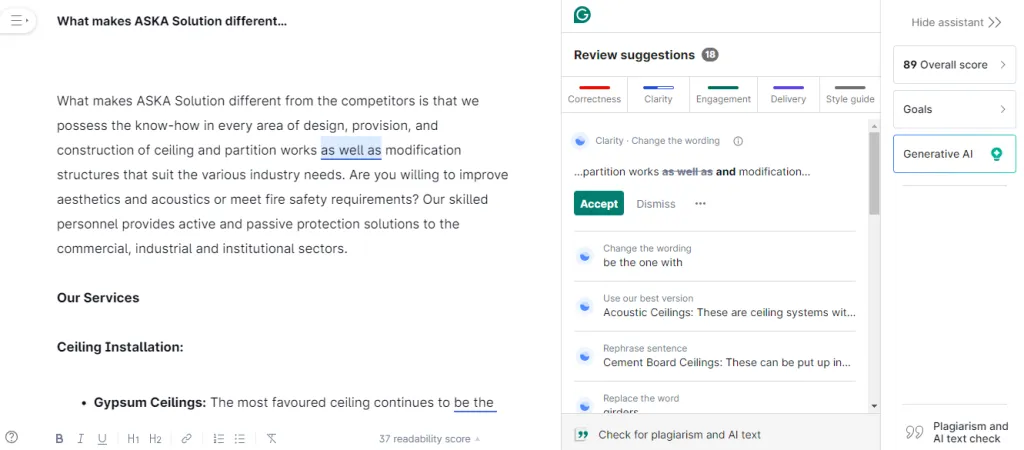Expand the 37 readability score popup
Screen dimensions: 1024x450
[429, 439]
